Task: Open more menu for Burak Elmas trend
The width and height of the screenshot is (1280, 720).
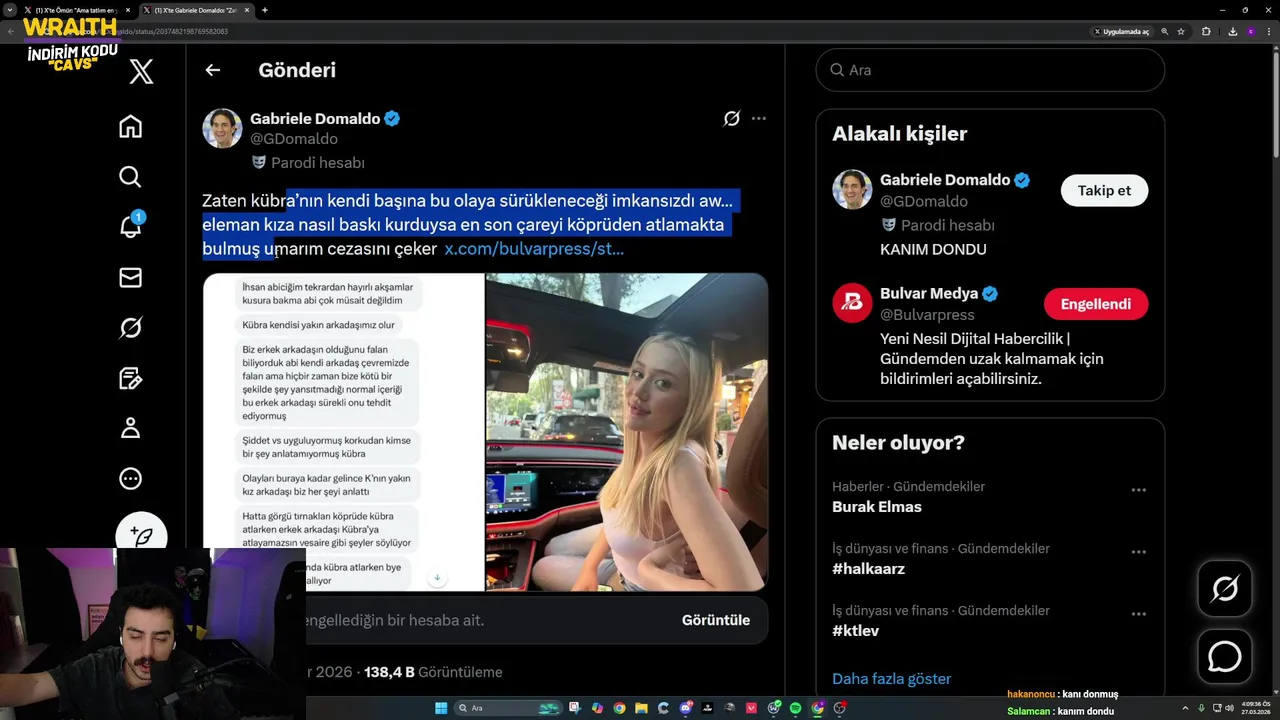Action: tap(1138, 490)
